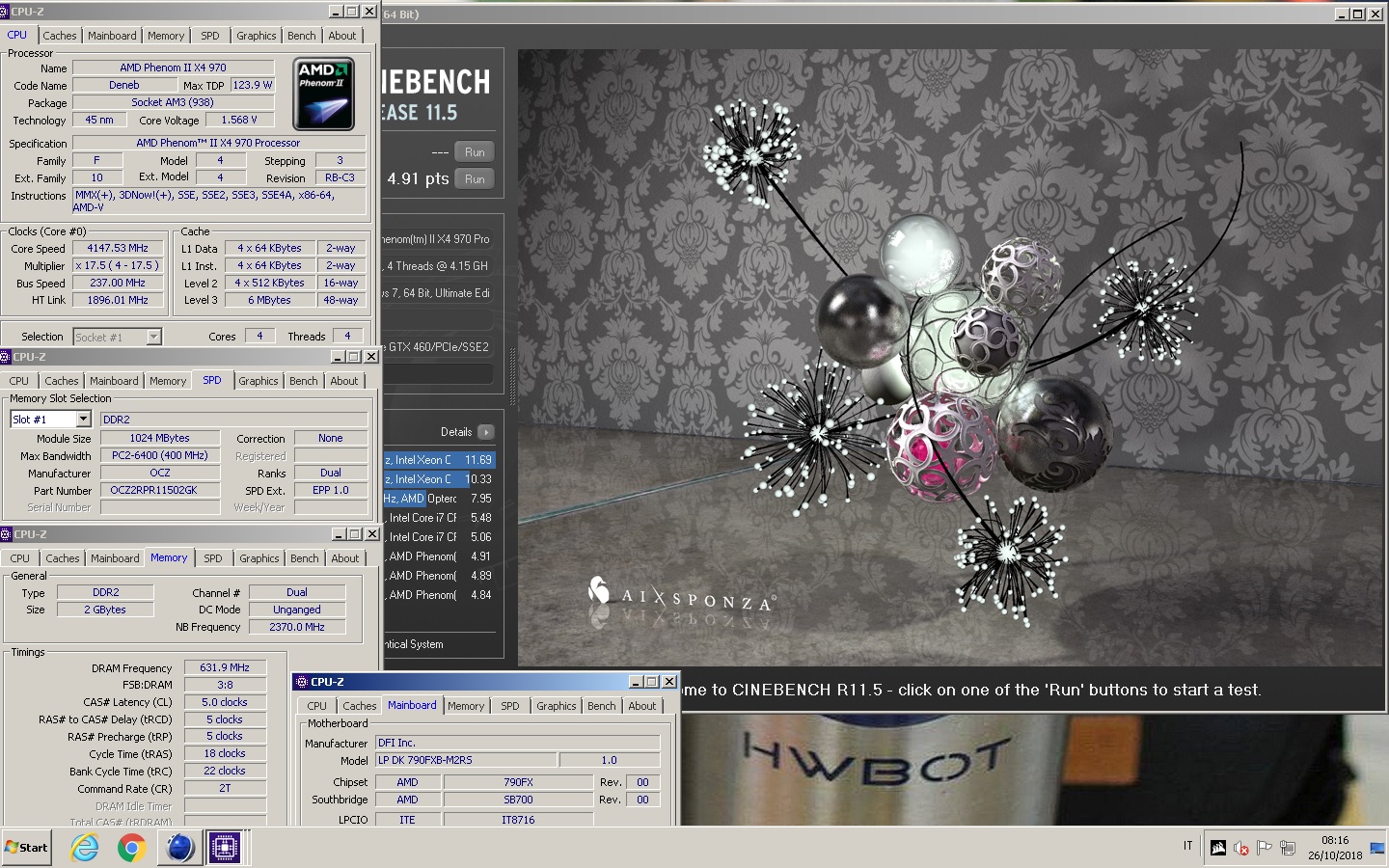
Task: Click the title icon of the CPU-Z Memory window
Action: [6, 534]
